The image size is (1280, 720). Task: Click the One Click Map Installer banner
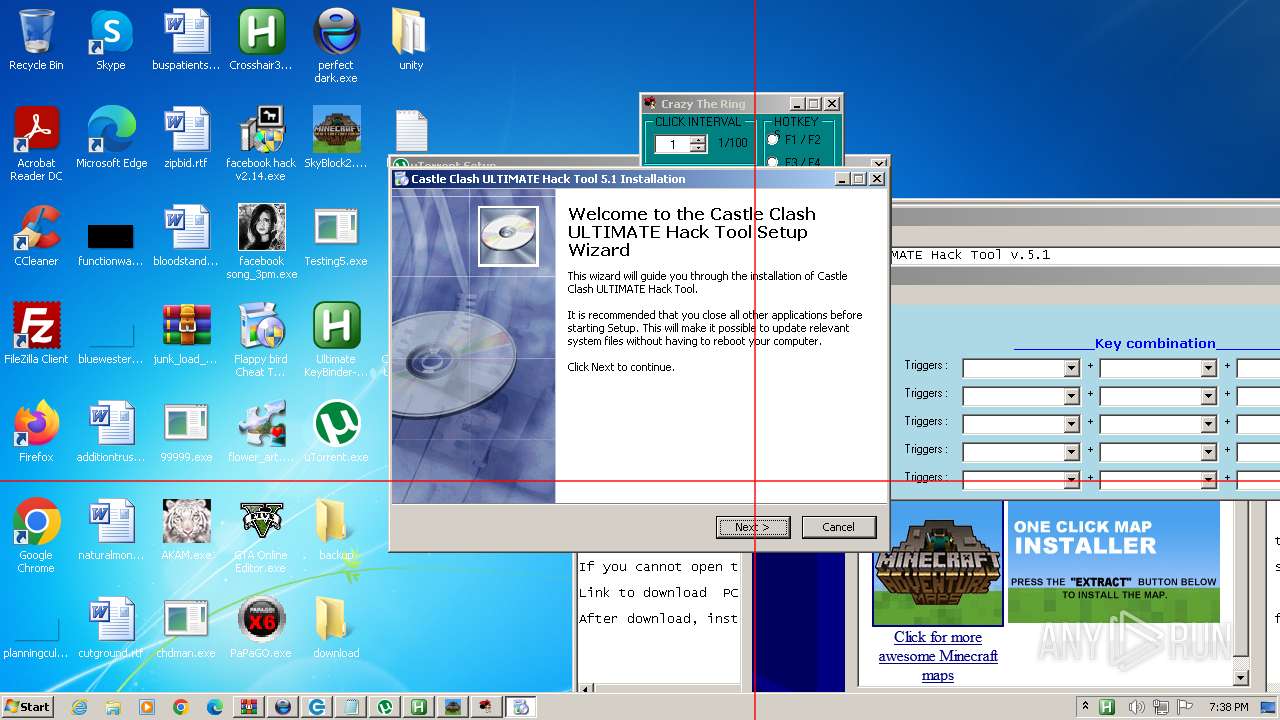point(1114,562)
